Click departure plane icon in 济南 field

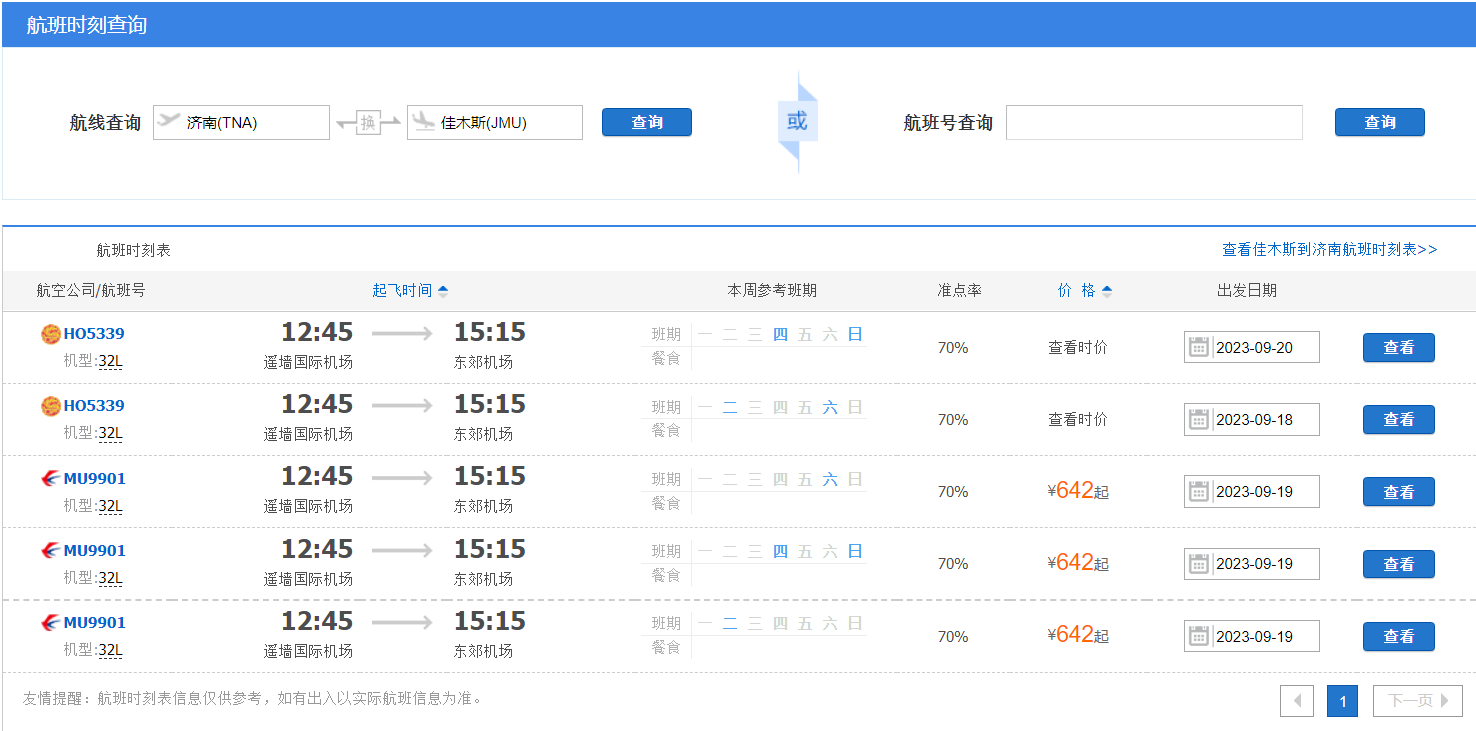pyautogui.click(x=170, y=121)
